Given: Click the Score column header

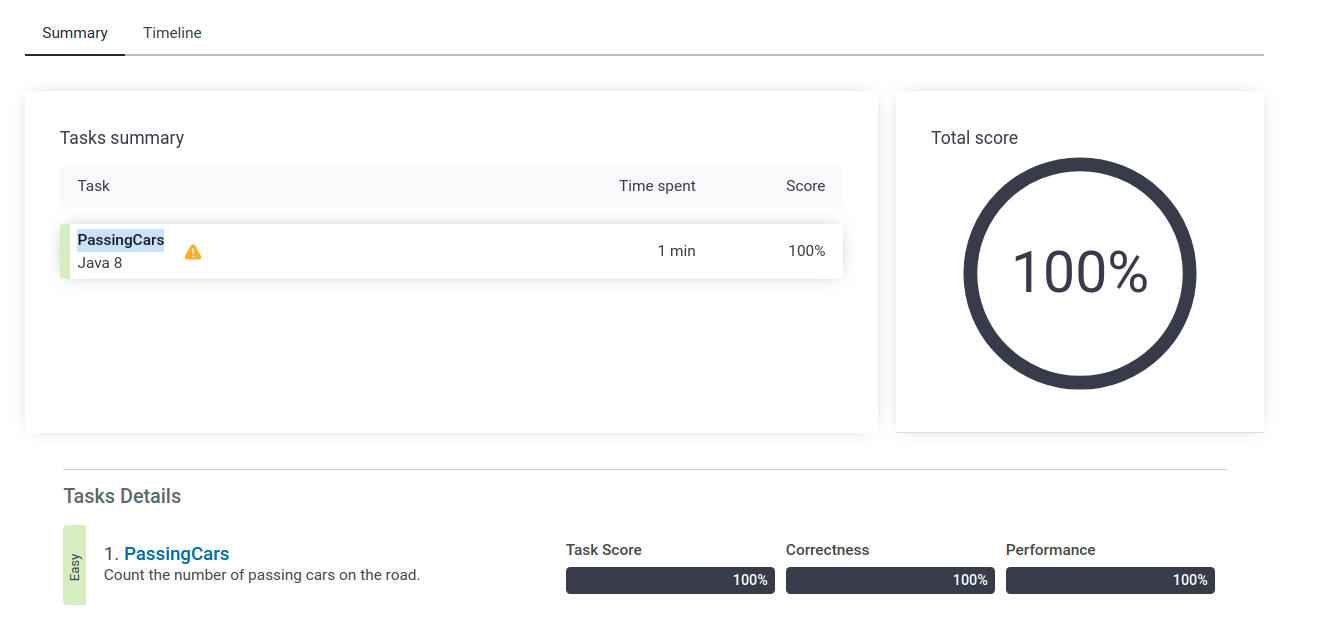Looking at the screenshot, I should pyautogui.click(x=806, y=186).
